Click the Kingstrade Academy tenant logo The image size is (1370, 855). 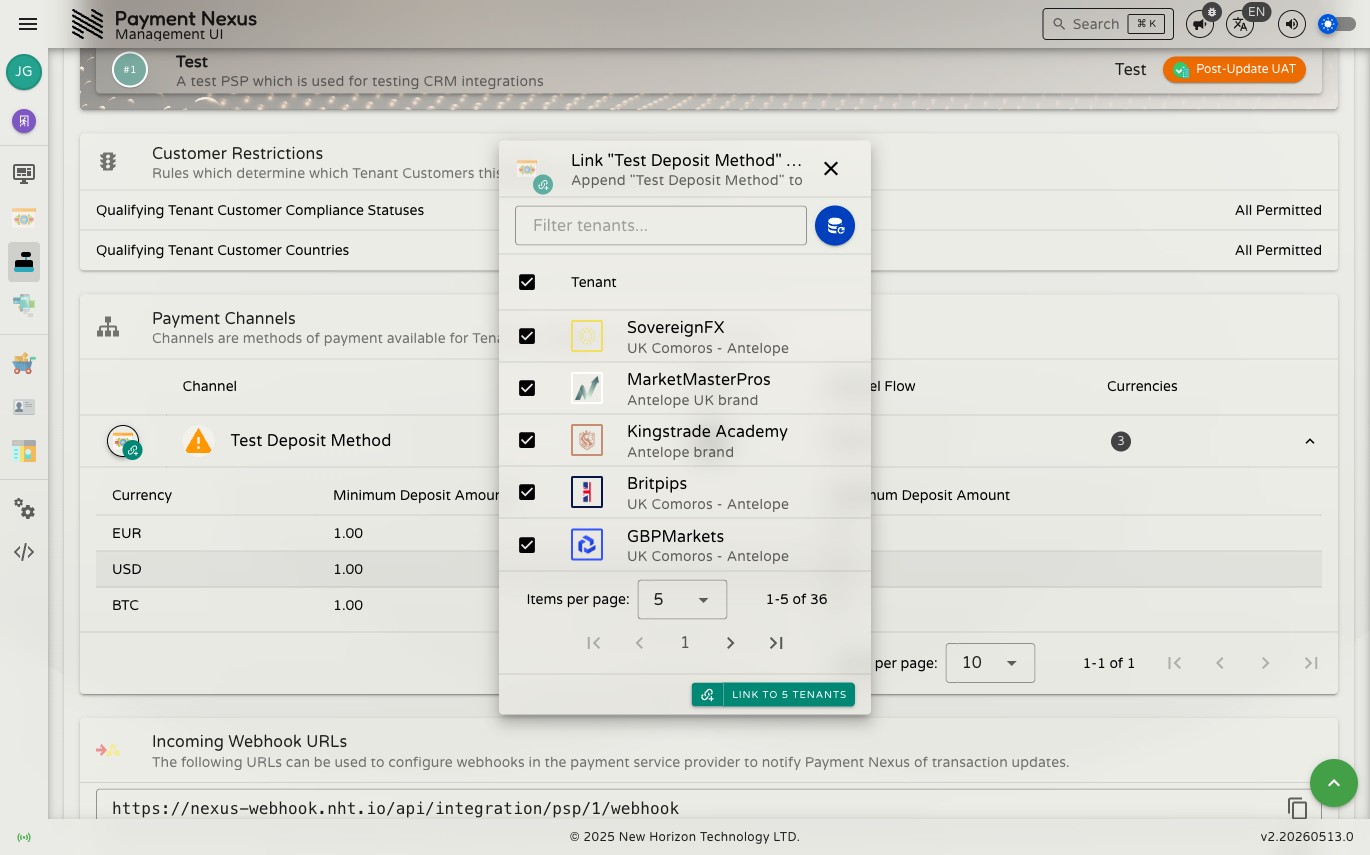click(587, 440)
